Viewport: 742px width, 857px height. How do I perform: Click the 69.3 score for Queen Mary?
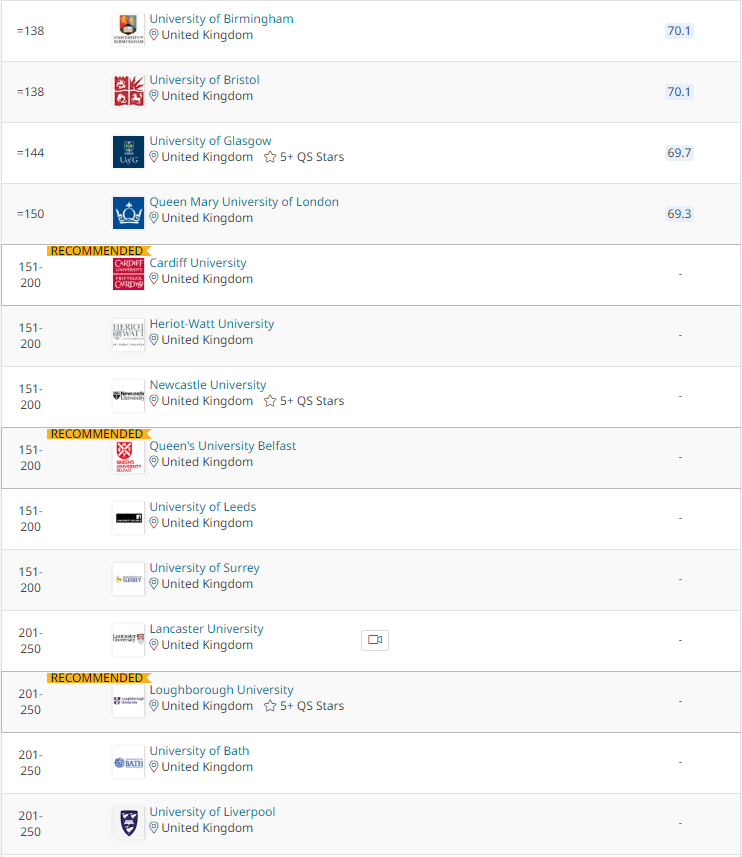click(679, 214)
